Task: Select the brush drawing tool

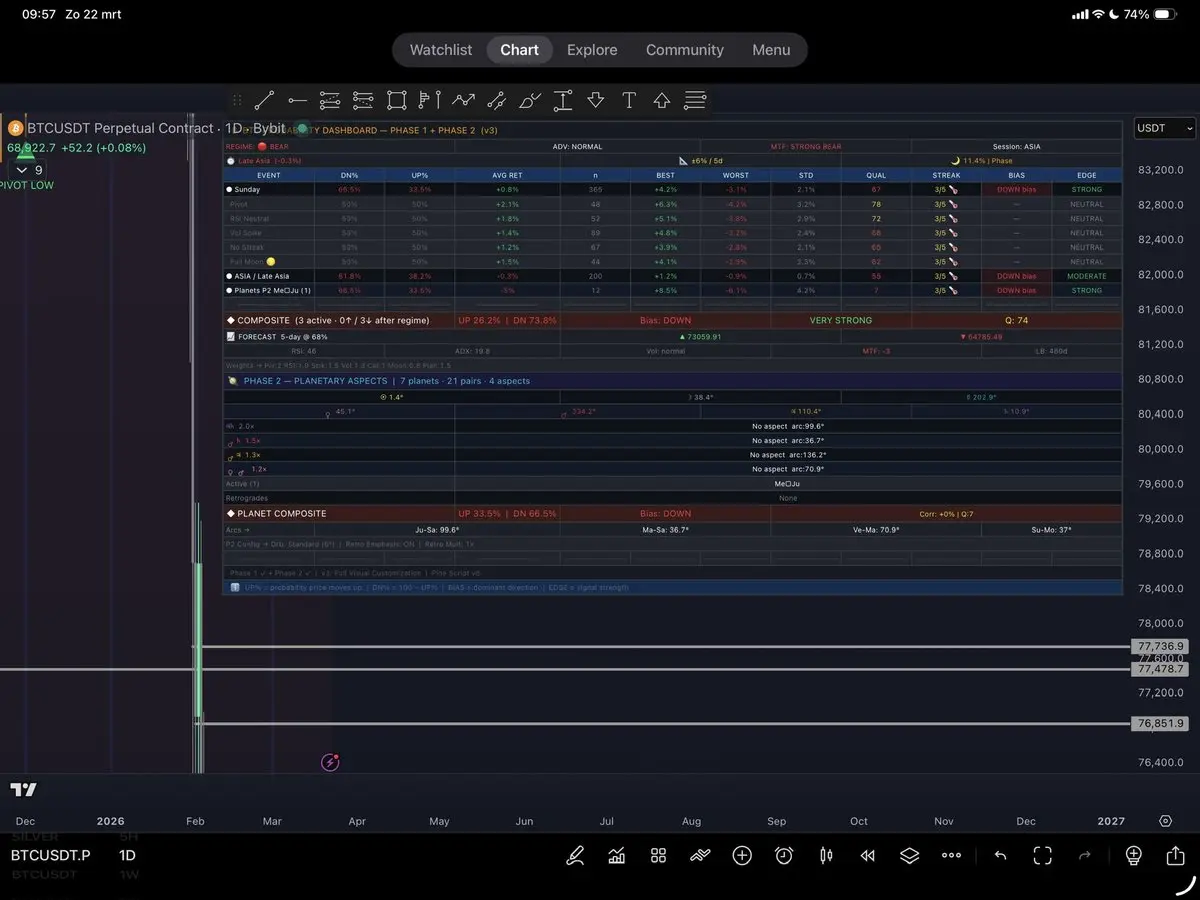Action: [530, 100]
